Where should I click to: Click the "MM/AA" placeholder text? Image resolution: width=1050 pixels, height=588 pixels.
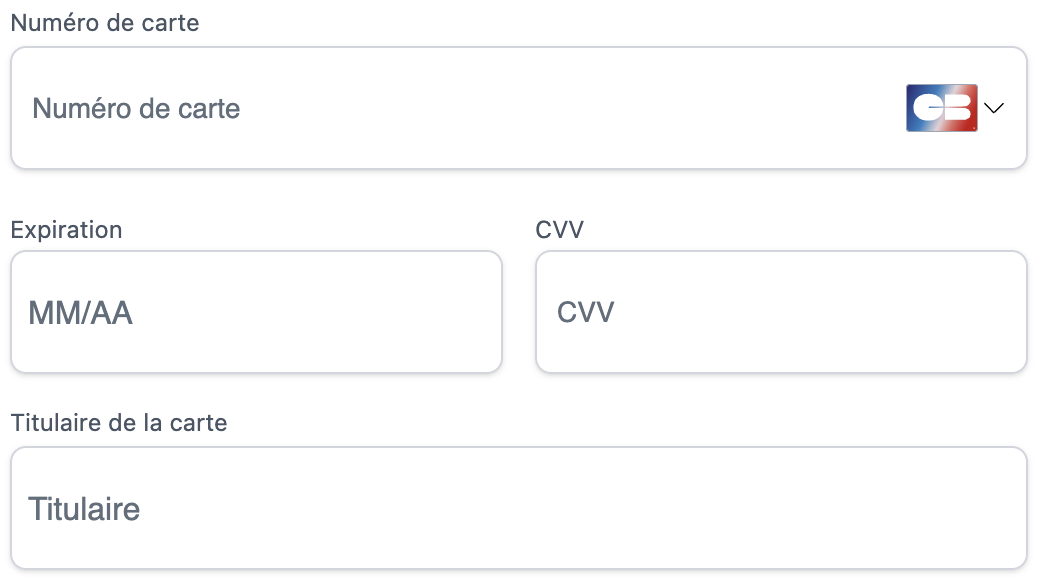point(81,314)
